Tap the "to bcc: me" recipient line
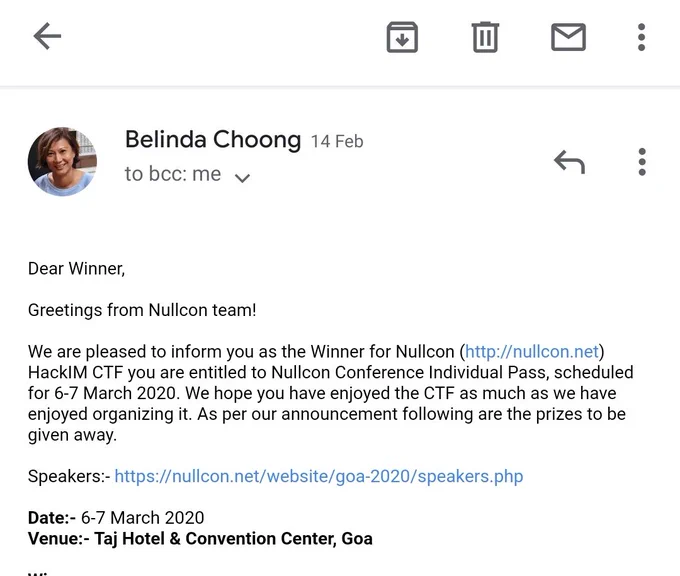Screen dimensions: 680x576 coord(173,174)
